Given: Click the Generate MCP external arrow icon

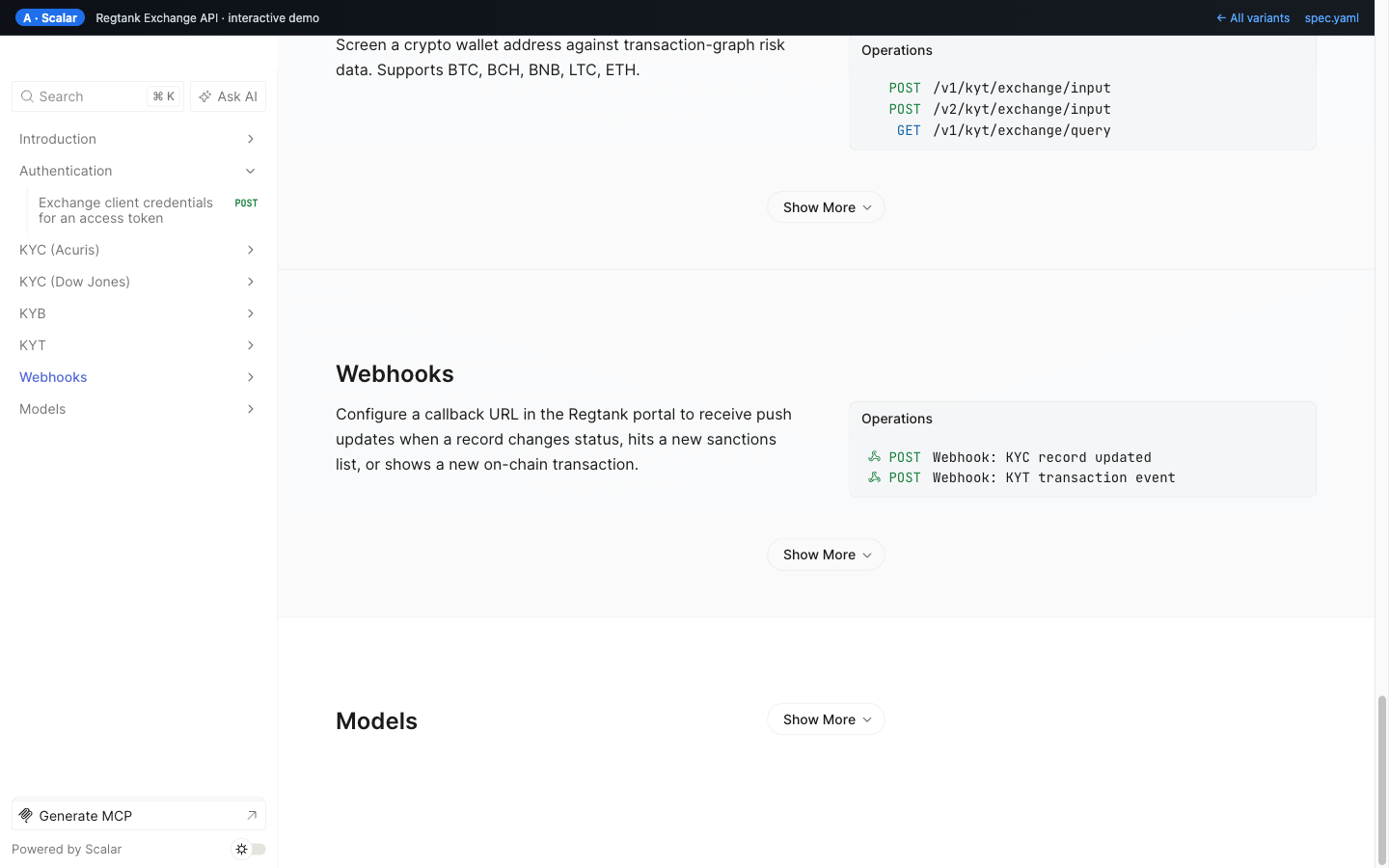Looking at the screenshot, I should 252,815.
